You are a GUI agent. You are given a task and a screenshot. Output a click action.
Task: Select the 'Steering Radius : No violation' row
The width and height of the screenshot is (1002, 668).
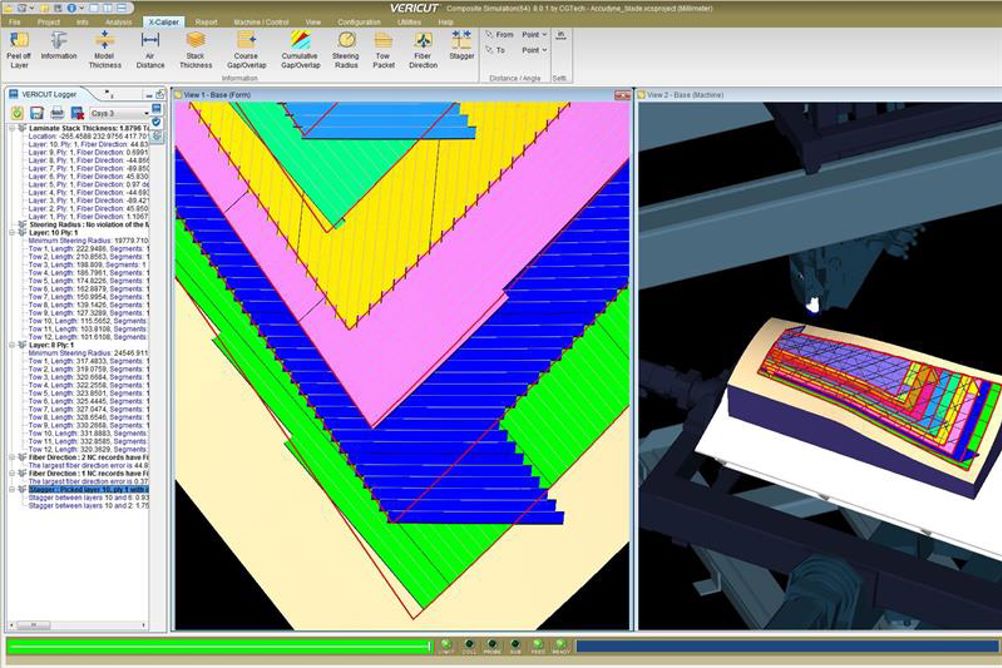pos(89,224)
